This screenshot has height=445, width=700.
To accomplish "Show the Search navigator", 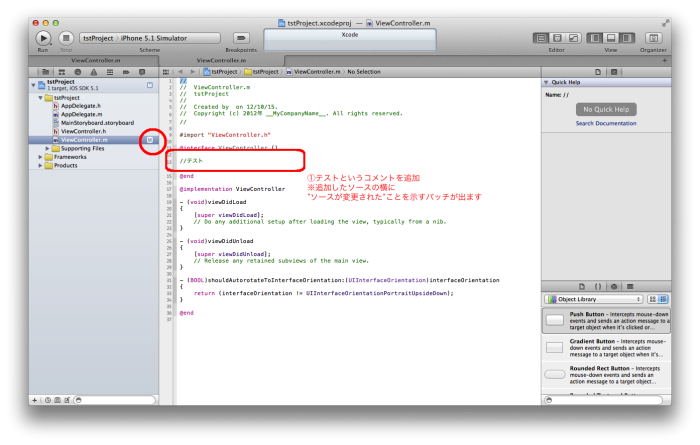I will pyautogui.click(x=78, y=72).
